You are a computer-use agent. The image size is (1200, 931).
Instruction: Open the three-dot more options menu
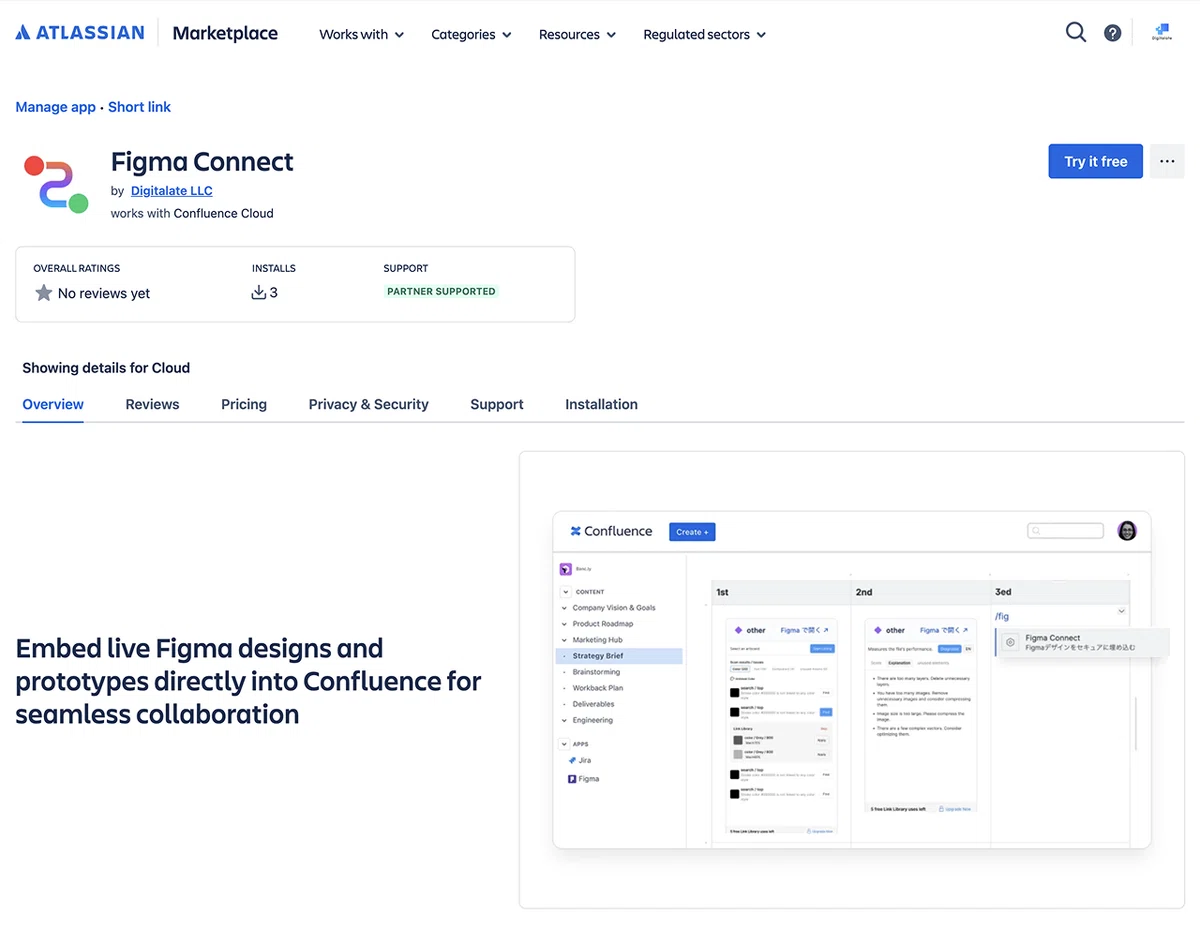pyautogui.click(x=1167, y=161)
